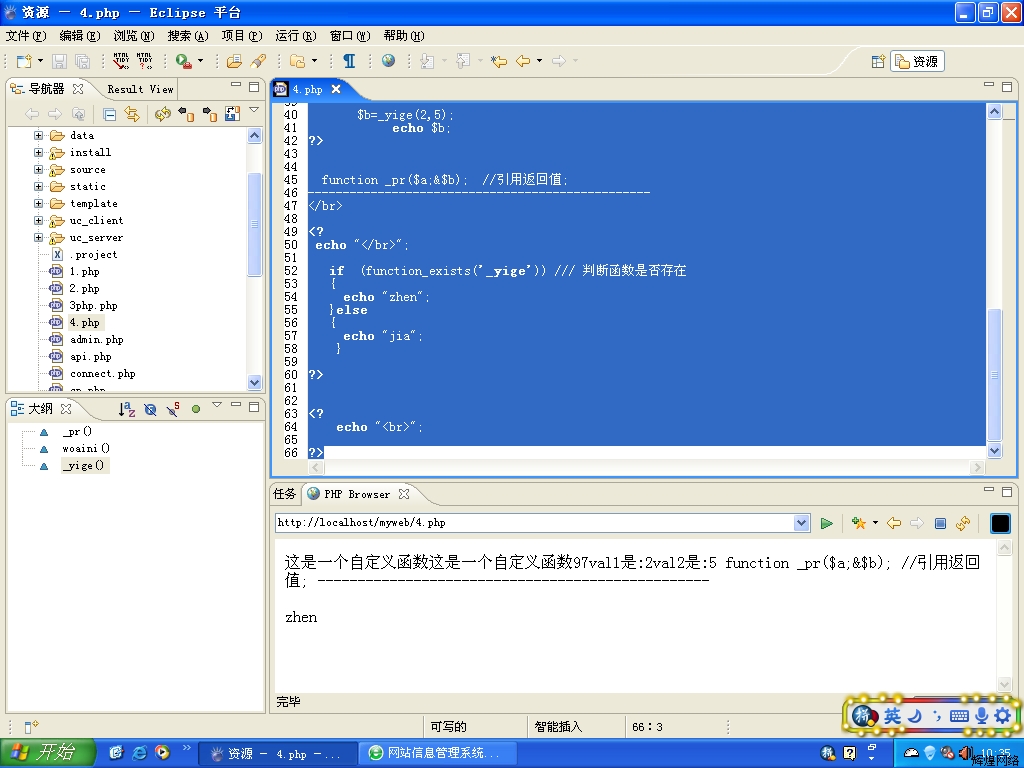Click the Collapse All icon in navigator
The height and width of the screenshot is (768, 1024).
click(x=110, y=114)
